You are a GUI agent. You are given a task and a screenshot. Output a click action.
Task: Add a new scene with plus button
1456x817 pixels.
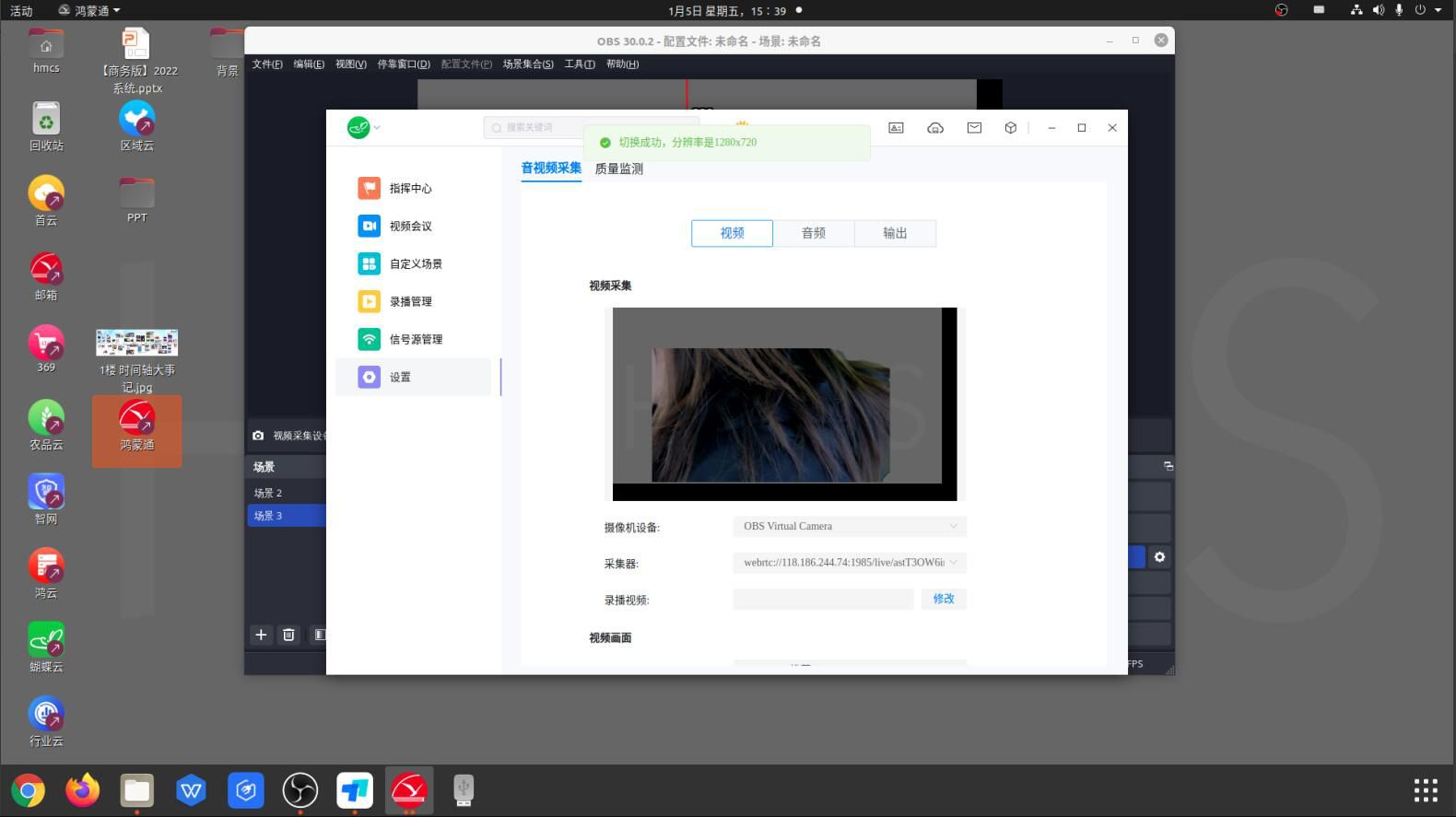coord(261,635)
